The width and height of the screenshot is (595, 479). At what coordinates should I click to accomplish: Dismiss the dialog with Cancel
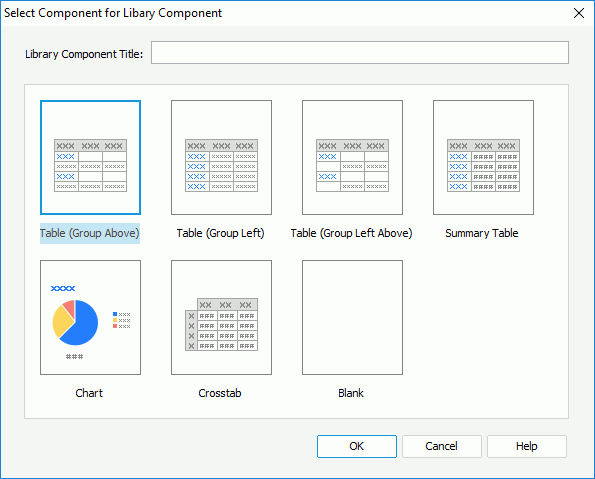point(442,446)
